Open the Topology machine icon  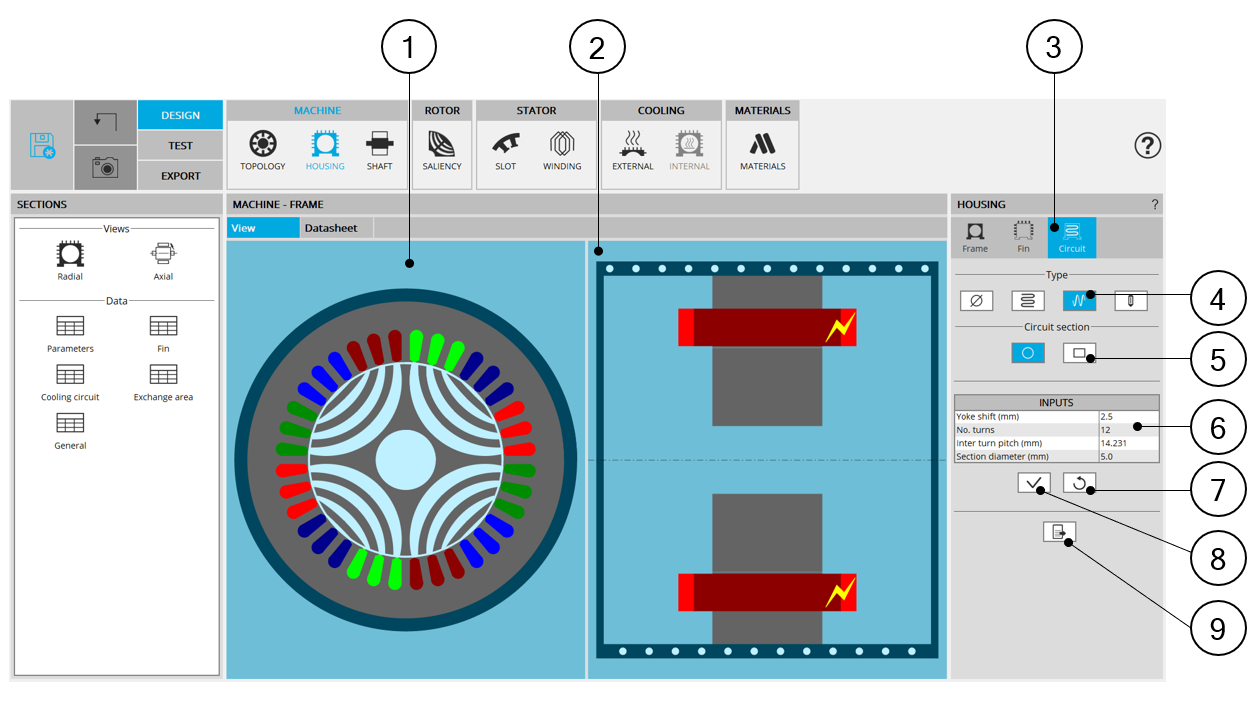coord(262,150)
